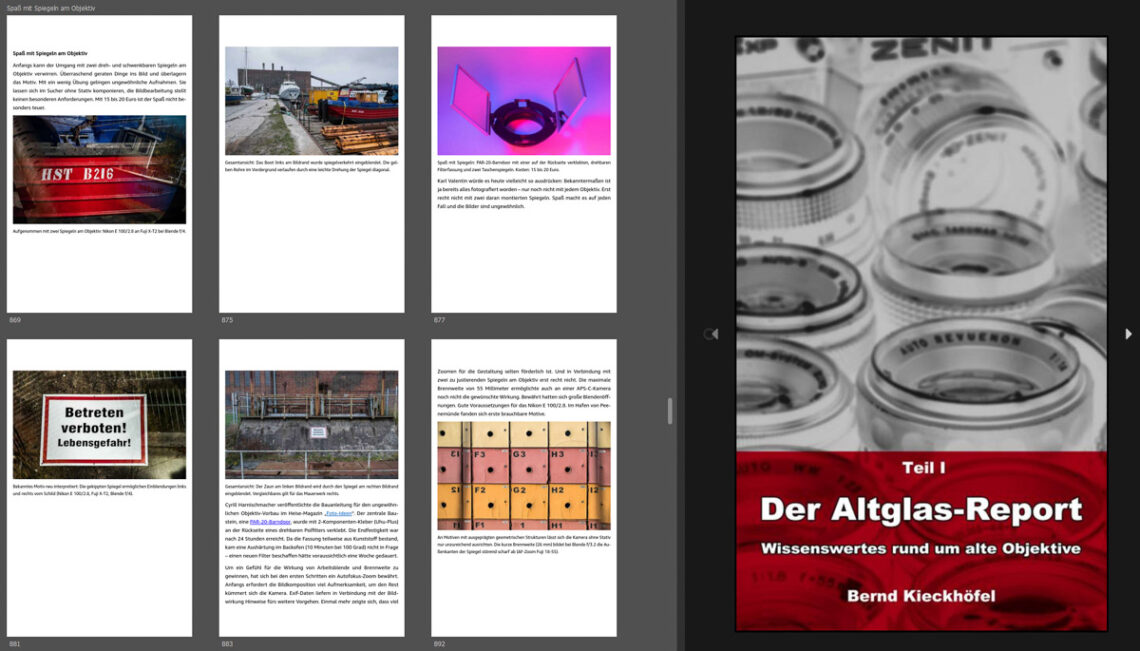Open page 892 thumbnail with colored grid
Image resolution: width=1140 pixels, height=651 pixels.
tap(523, 488)
